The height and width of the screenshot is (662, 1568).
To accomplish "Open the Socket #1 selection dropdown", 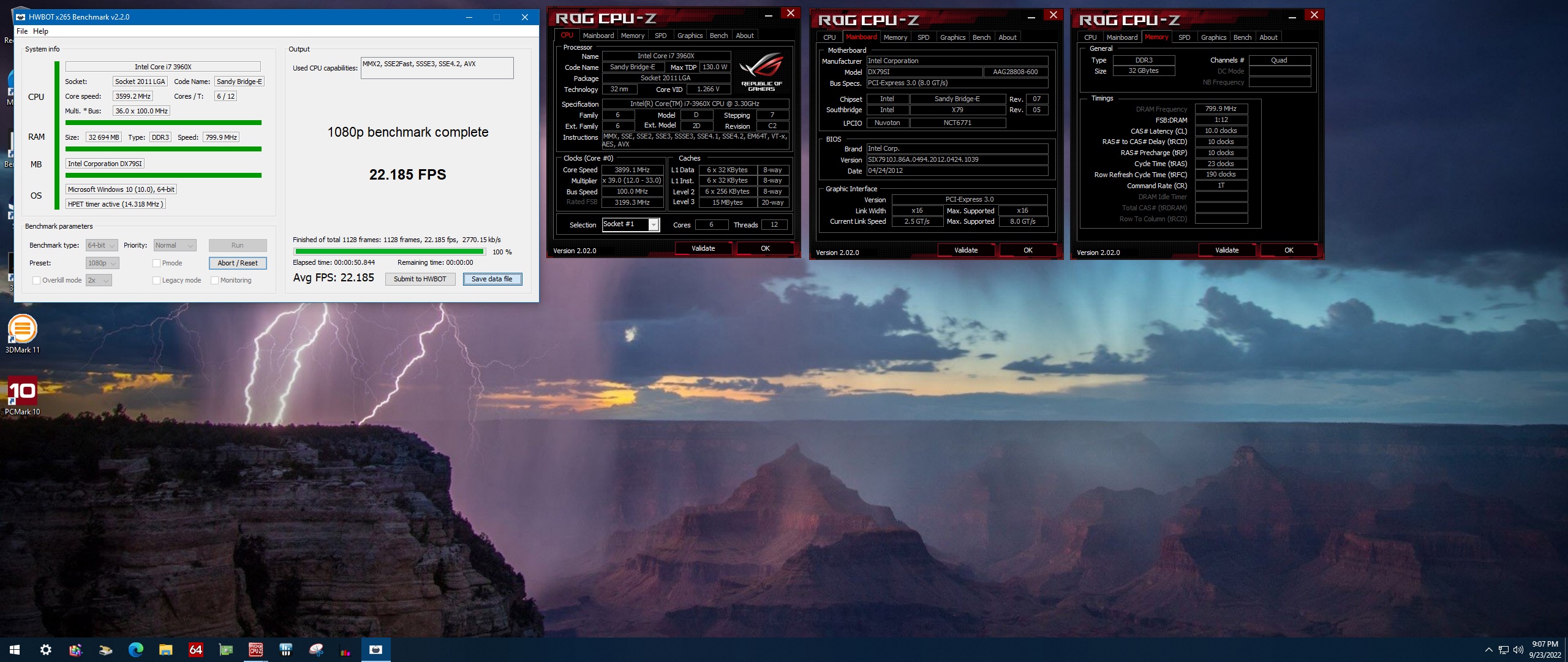I will (x=630, y=224).
